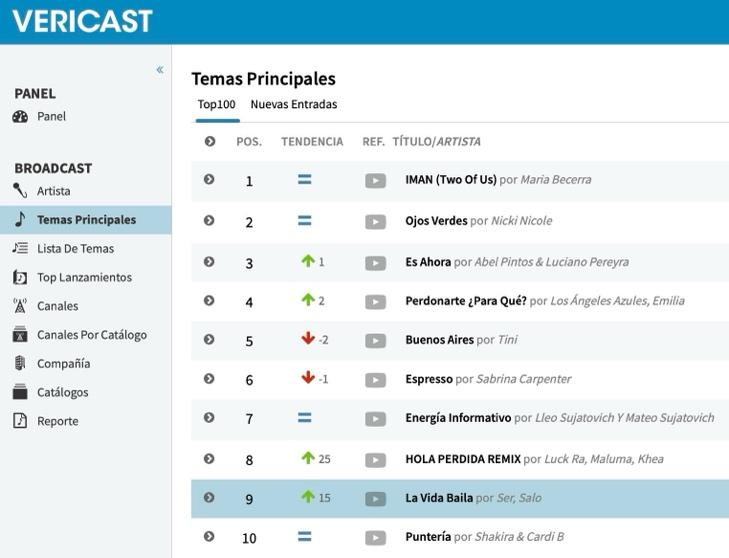Play the reference video for Puntería
Image resolution: width=729 pixels, height=558 pixels.
[x=375, y=538]
